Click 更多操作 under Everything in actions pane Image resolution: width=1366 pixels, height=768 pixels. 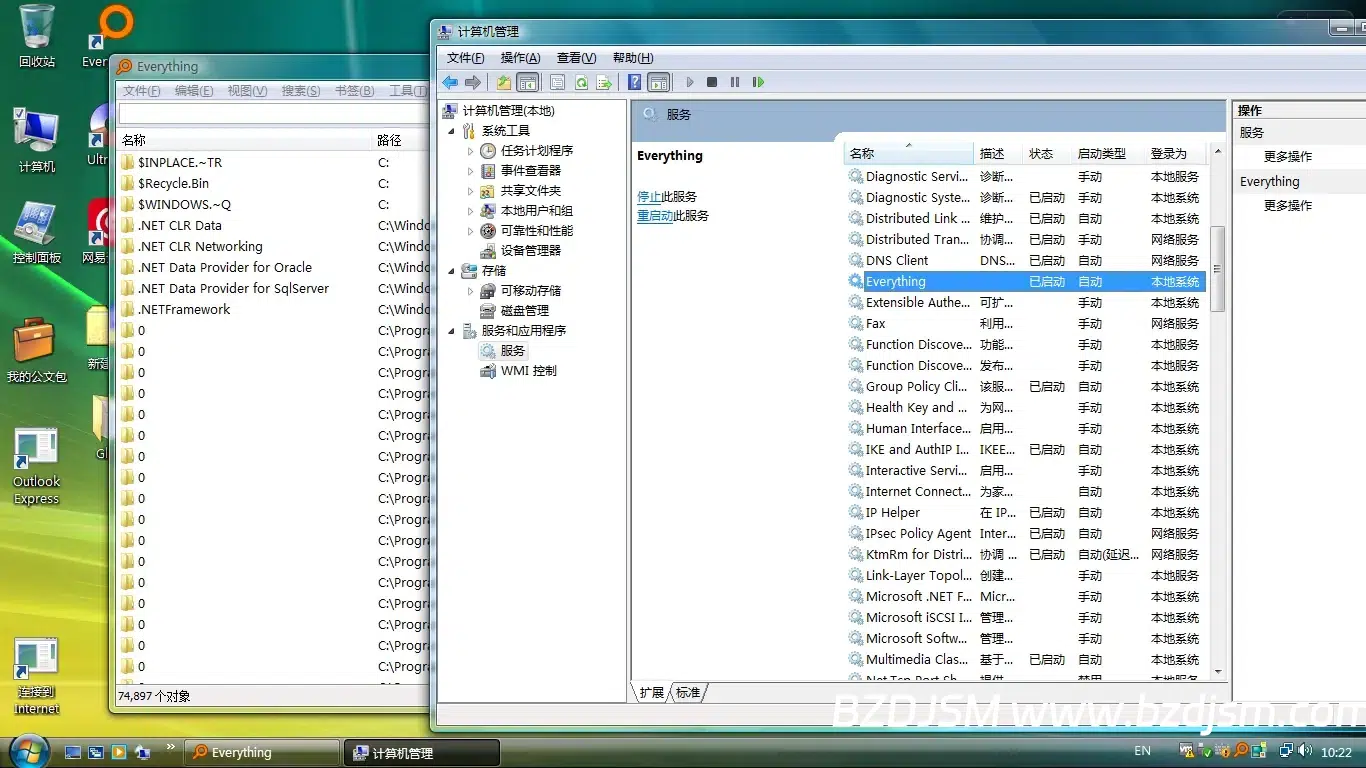[x=1288, y=206]
